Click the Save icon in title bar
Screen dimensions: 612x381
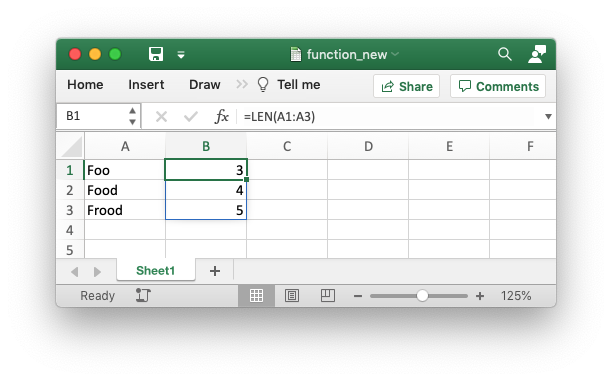pyautogui.click(x=156, y=54)
